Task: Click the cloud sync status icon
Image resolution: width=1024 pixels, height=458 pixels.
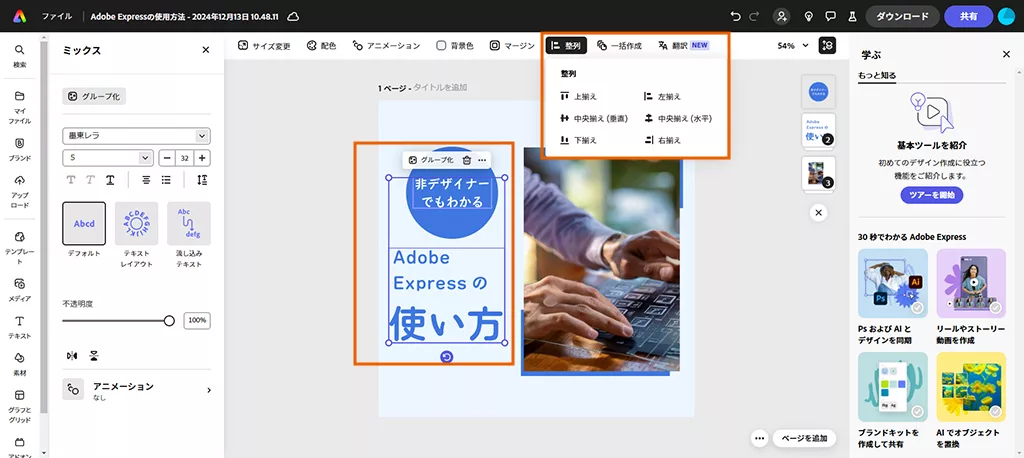Action: tap(293, 16)
